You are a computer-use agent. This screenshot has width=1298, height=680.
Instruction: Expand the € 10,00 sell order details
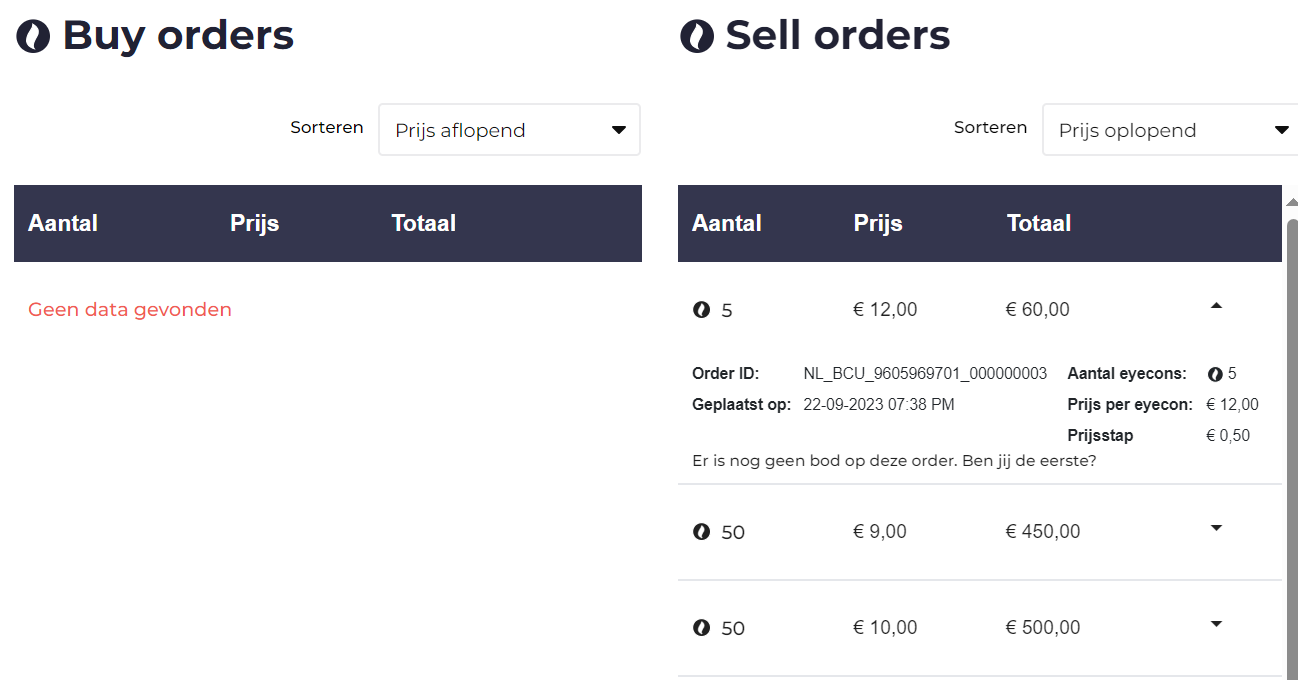tap(1216, 624)
